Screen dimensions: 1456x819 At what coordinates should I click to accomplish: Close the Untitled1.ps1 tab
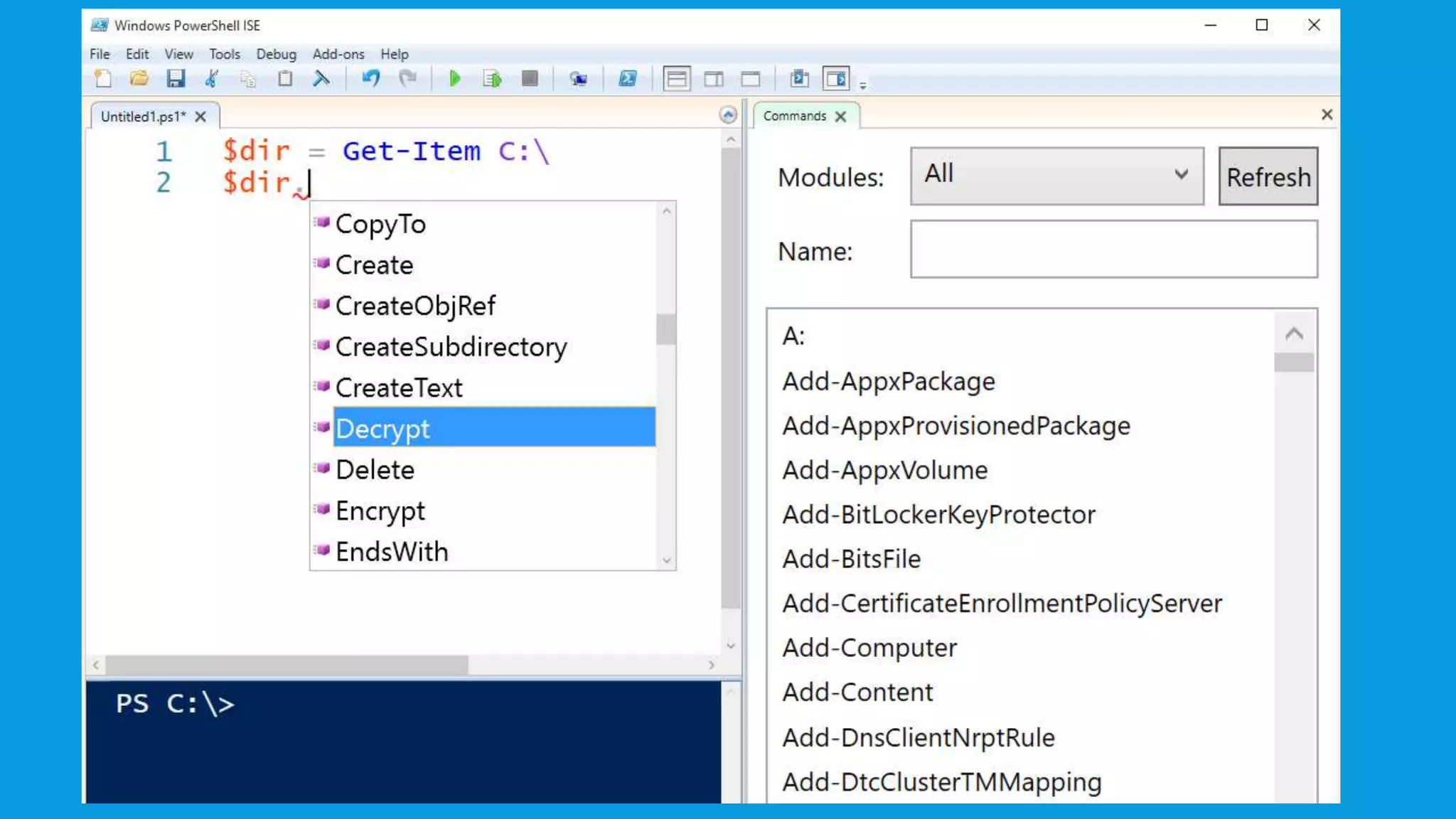coord(200,117)
